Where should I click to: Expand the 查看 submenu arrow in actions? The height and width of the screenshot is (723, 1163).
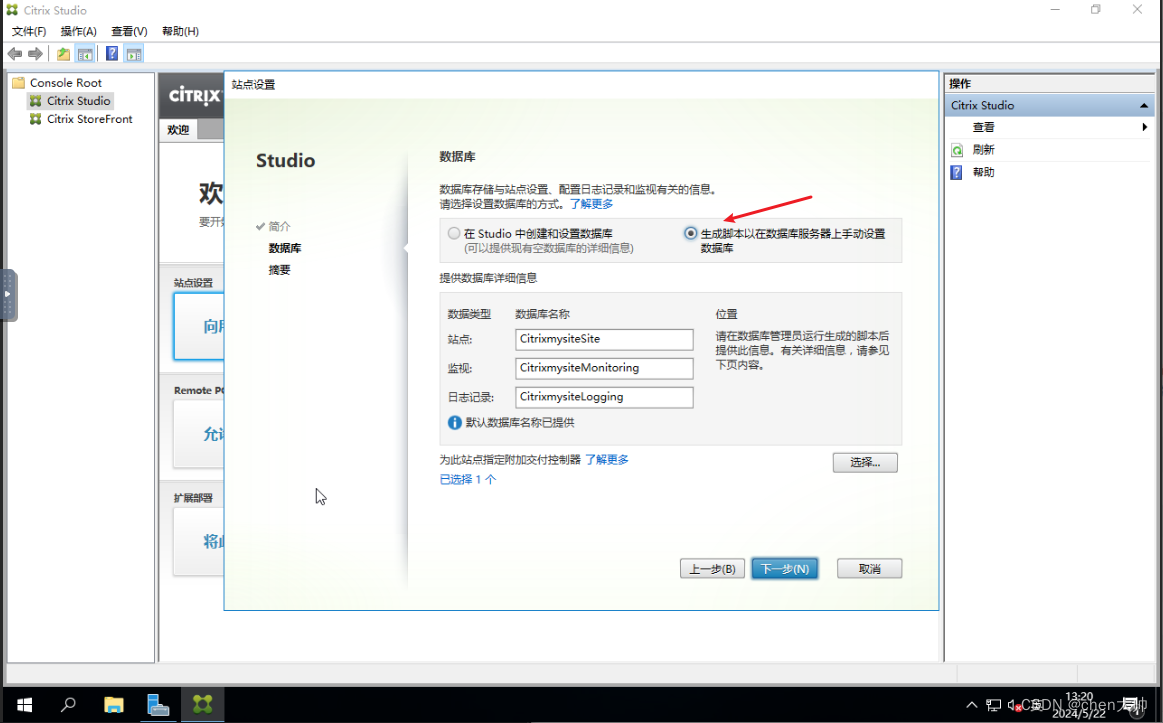(1144, 128)
